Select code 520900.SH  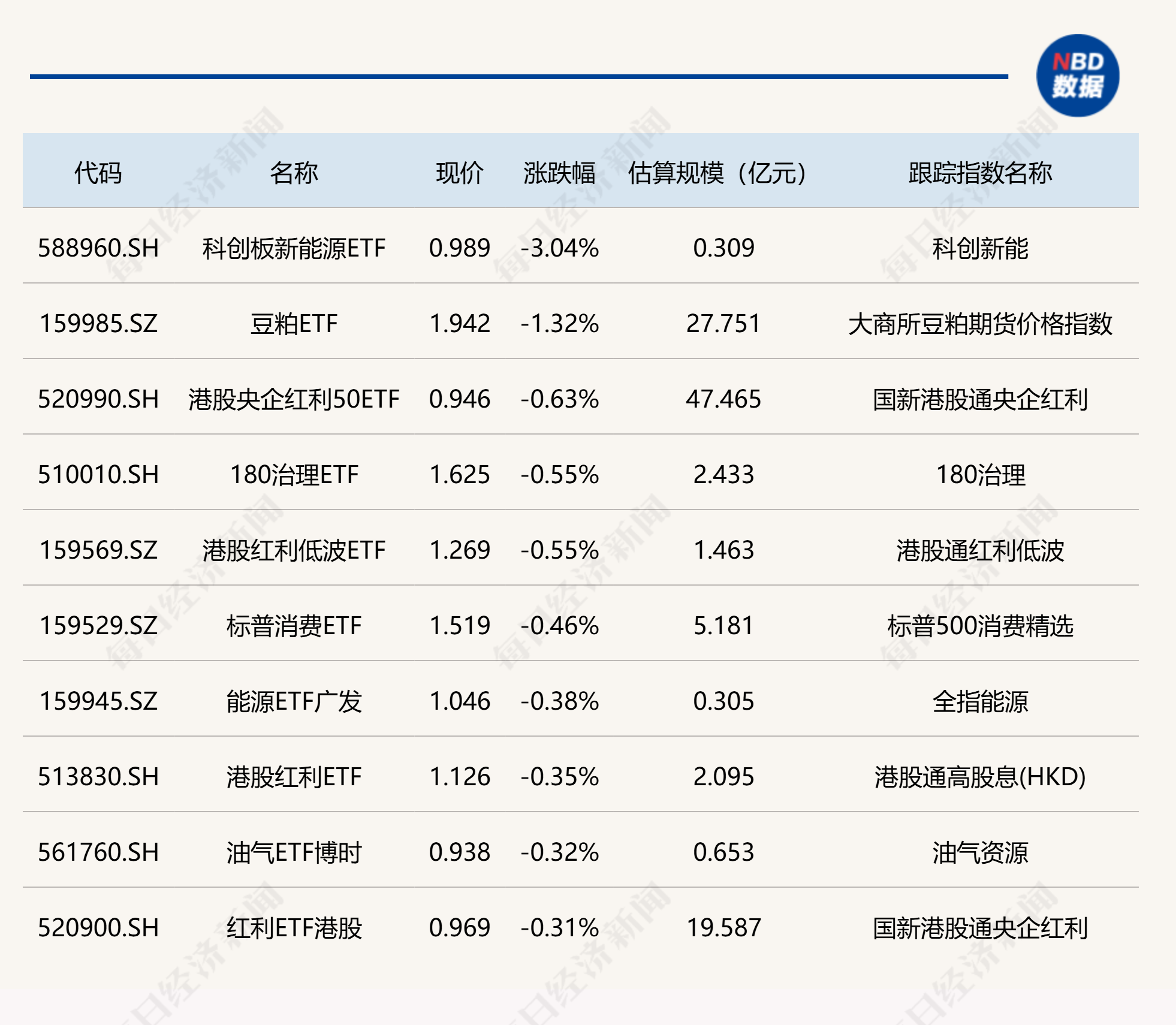[98, 928]
